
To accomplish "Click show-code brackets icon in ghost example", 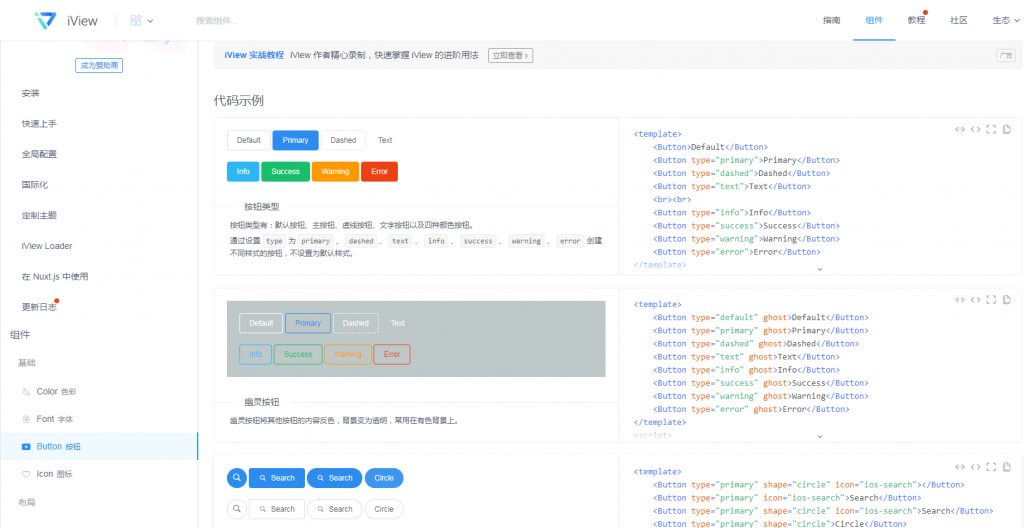I will pos(975,299).
